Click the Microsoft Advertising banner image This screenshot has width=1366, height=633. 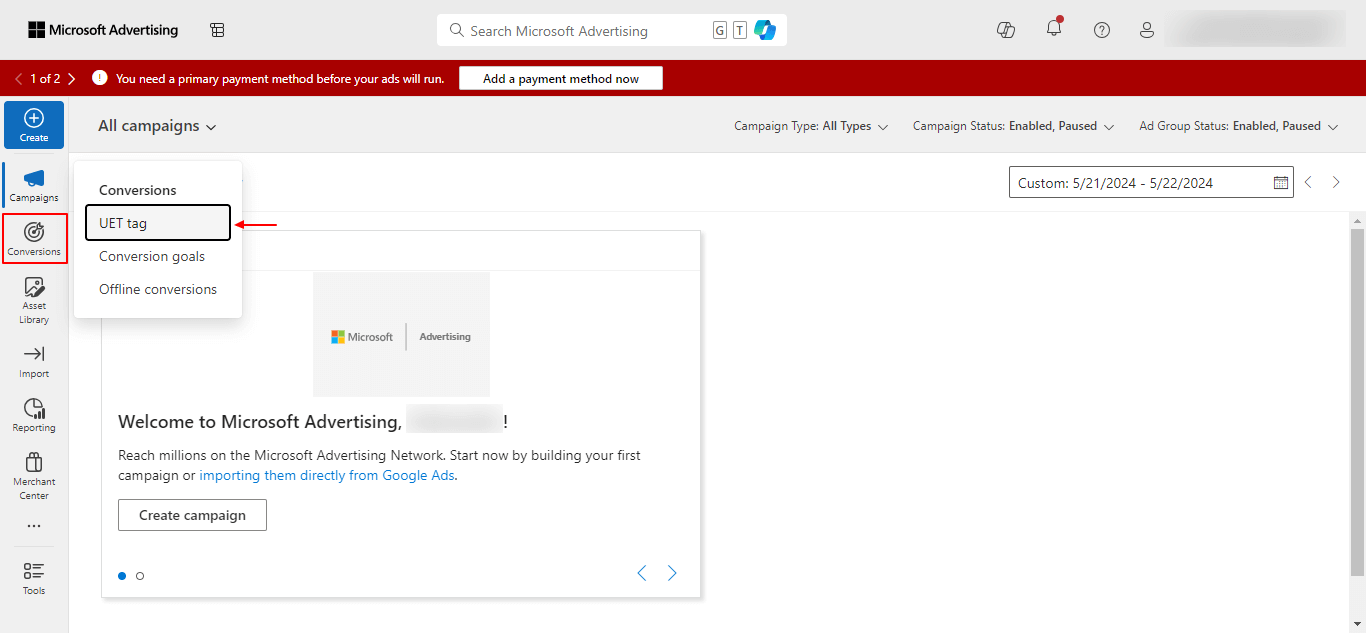click(401, 334)
